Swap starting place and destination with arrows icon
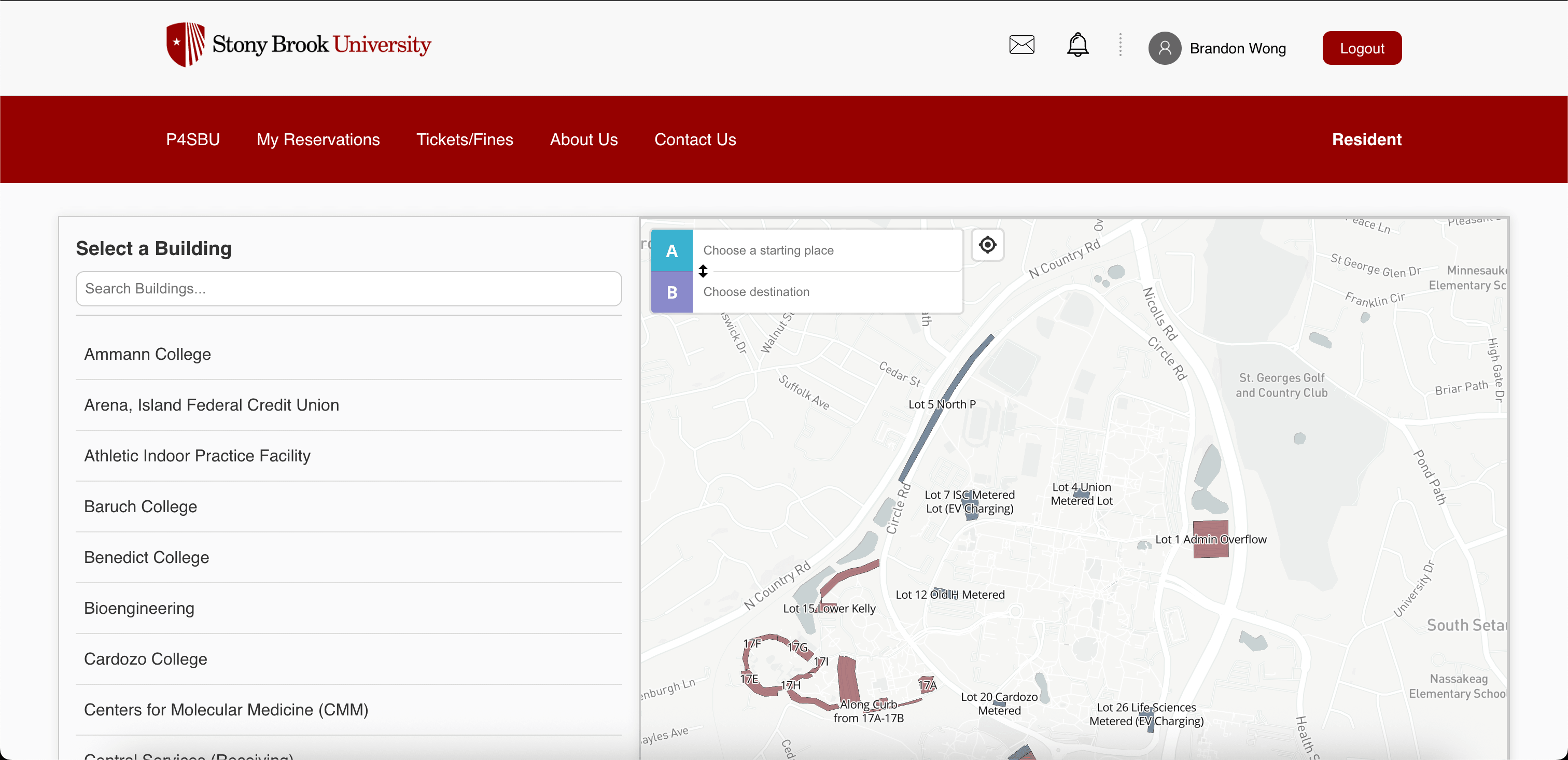1568x760 pixels. (x=703, y=271)
